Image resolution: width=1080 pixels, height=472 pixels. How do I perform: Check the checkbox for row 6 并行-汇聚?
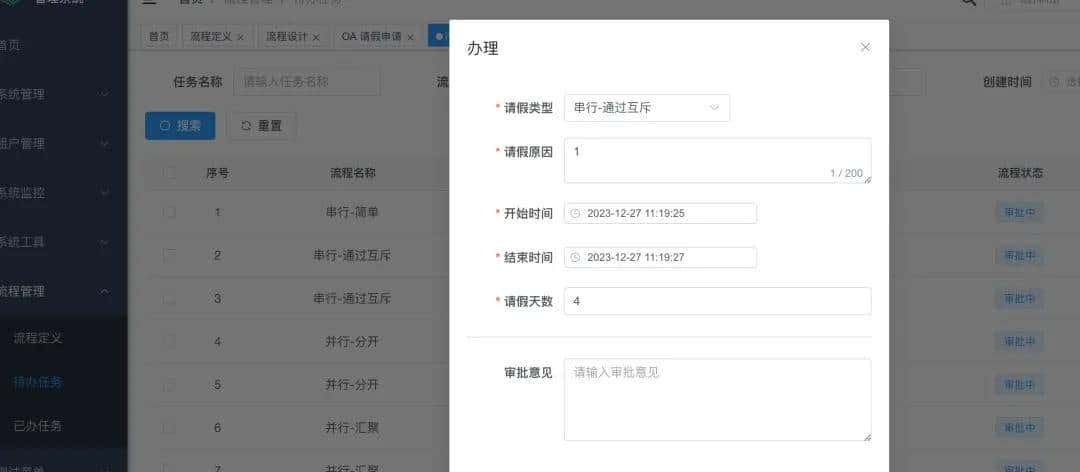[169, 428]
